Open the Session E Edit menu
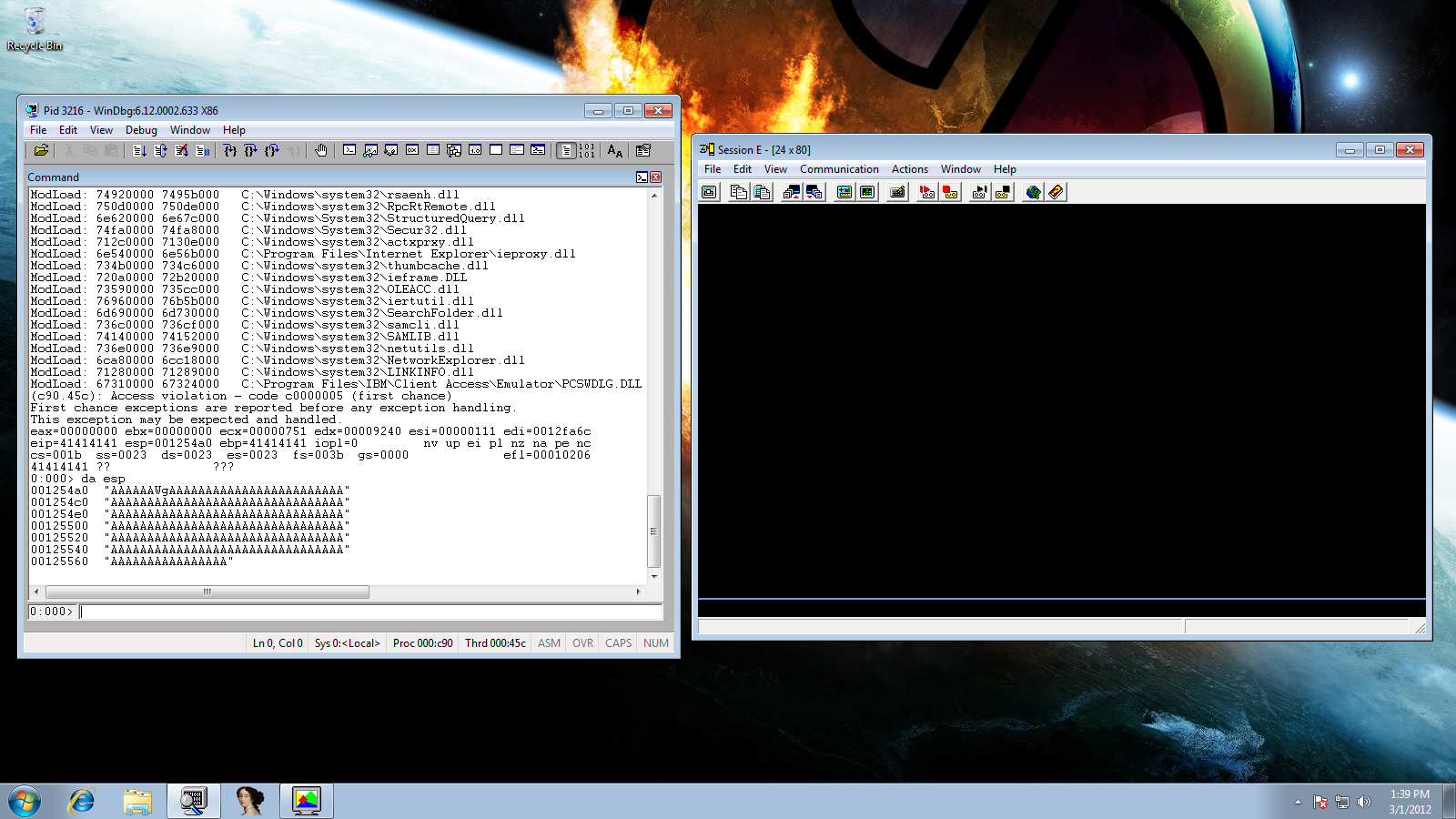1456x819 pixels. (x=743, y=169)
